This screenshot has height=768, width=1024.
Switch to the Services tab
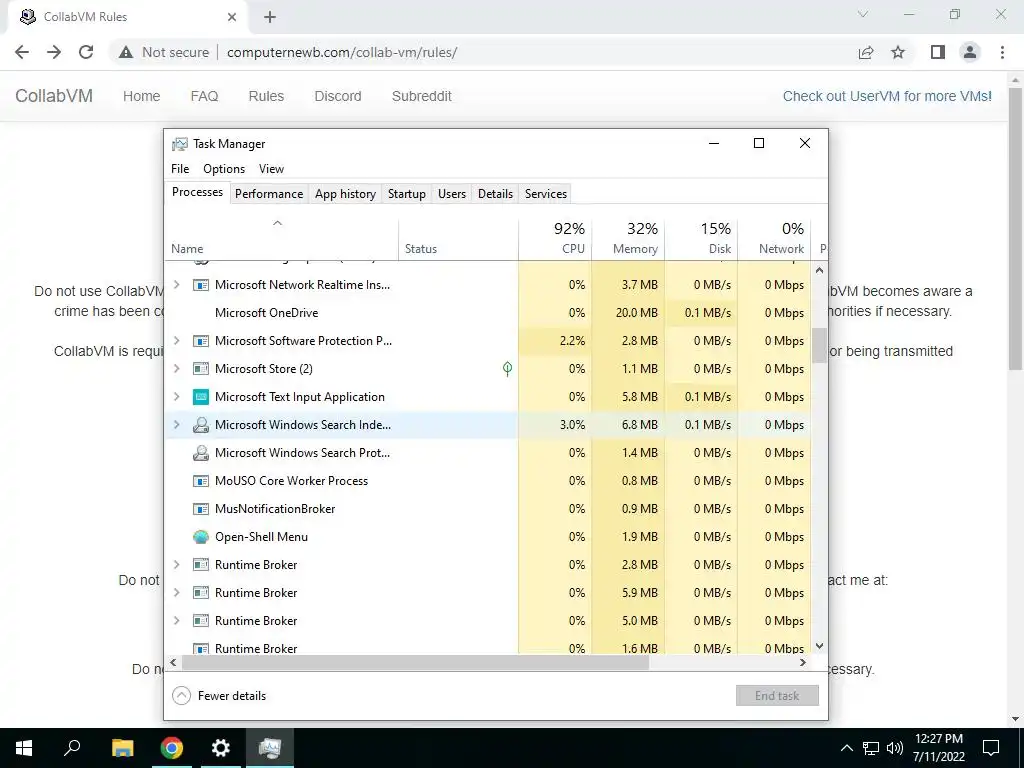click(546, 194)
